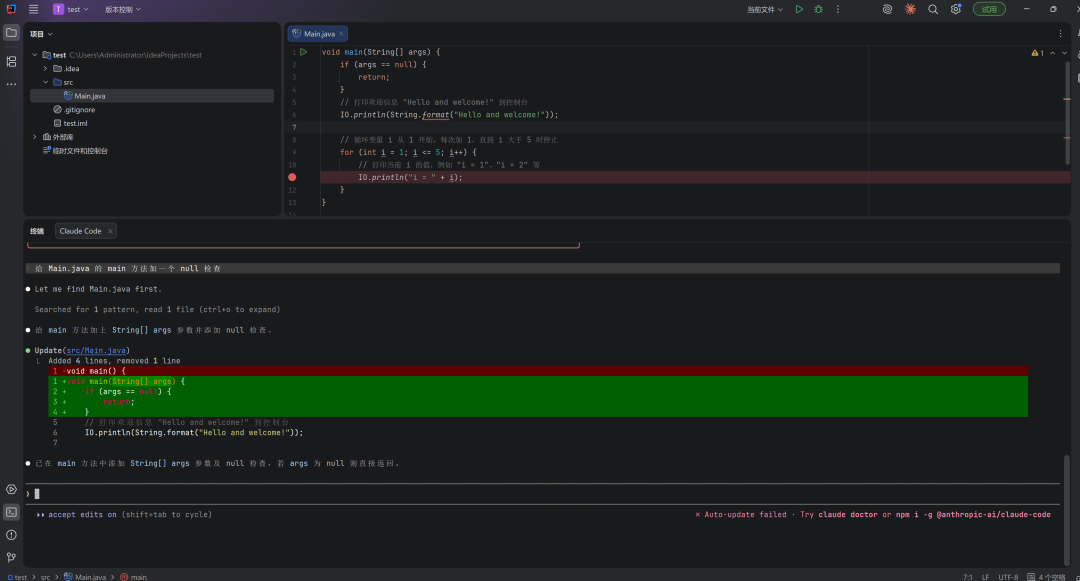This screenshot has width=1080, height=581.
Task: Expand the .idea folder
Action: pos(45,68)
